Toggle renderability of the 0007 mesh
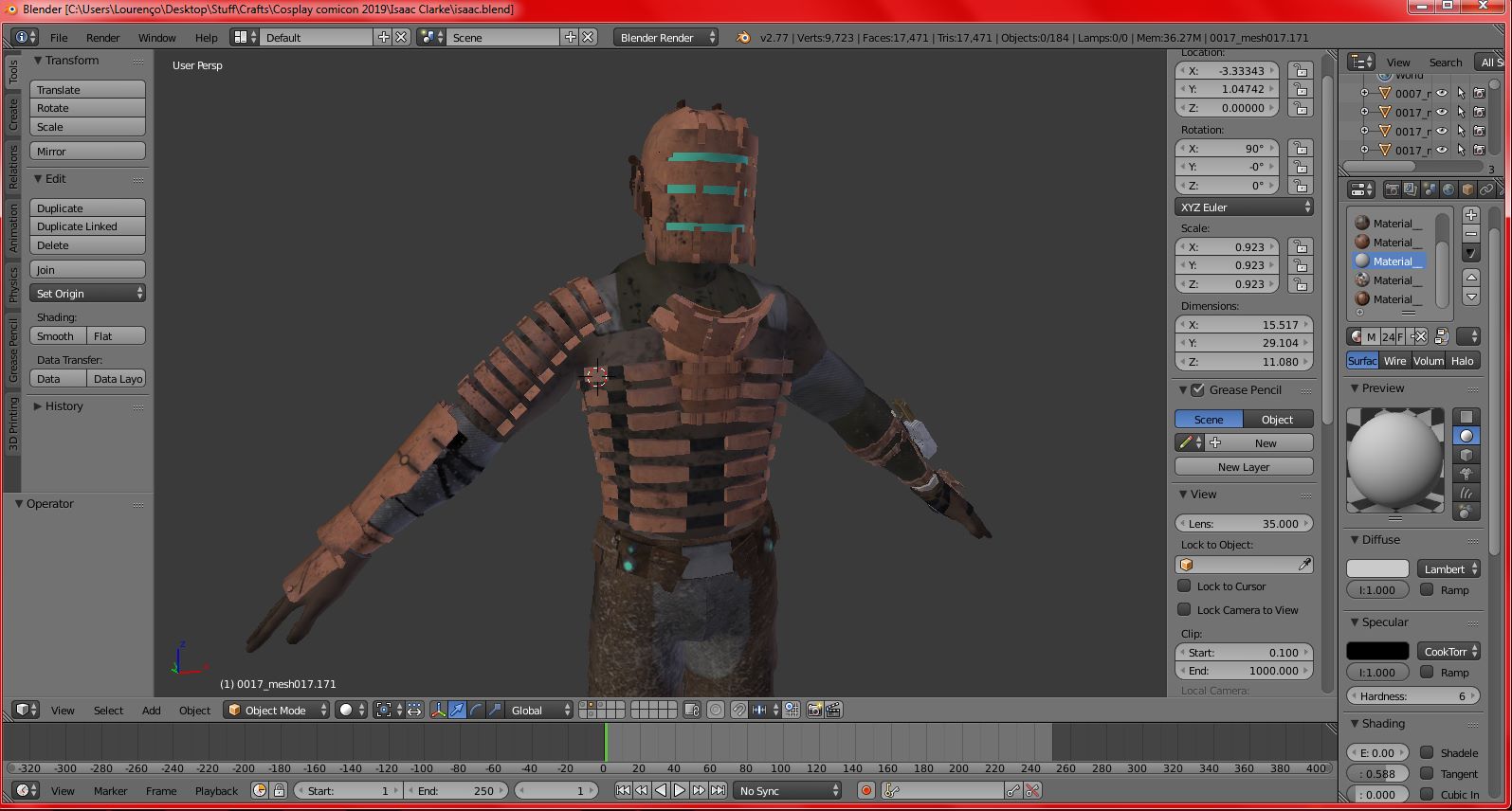Image resolution: width=1512 pixels, height=811 pixels. click(1479, 93)
